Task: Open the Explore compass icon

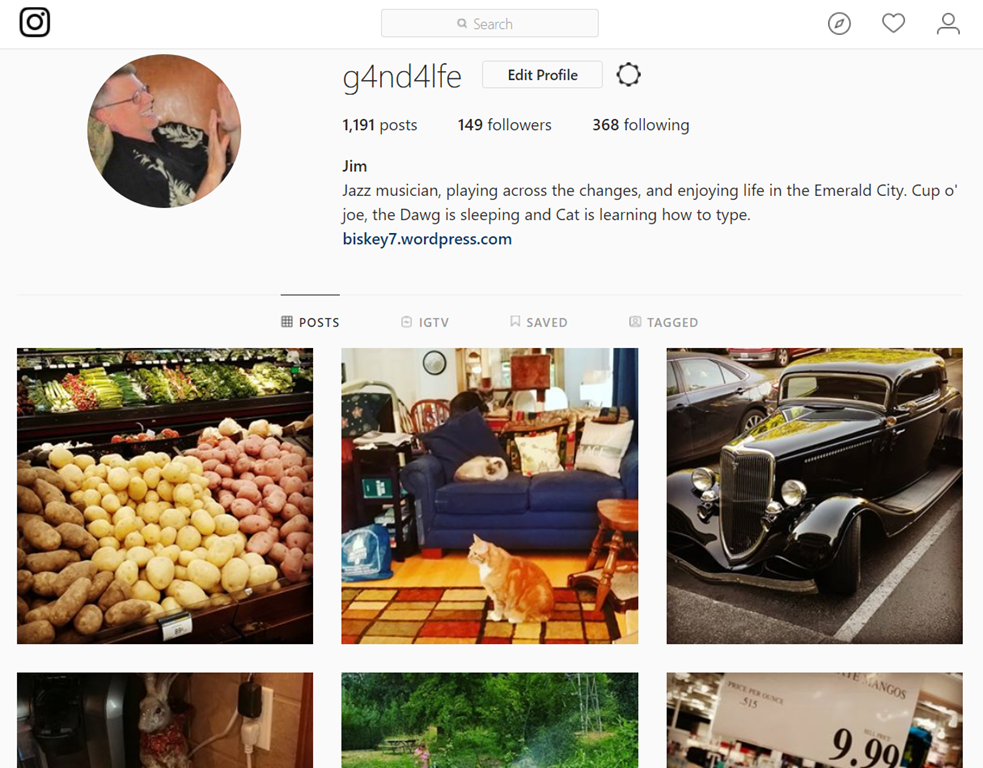Action: click(839, 24)
